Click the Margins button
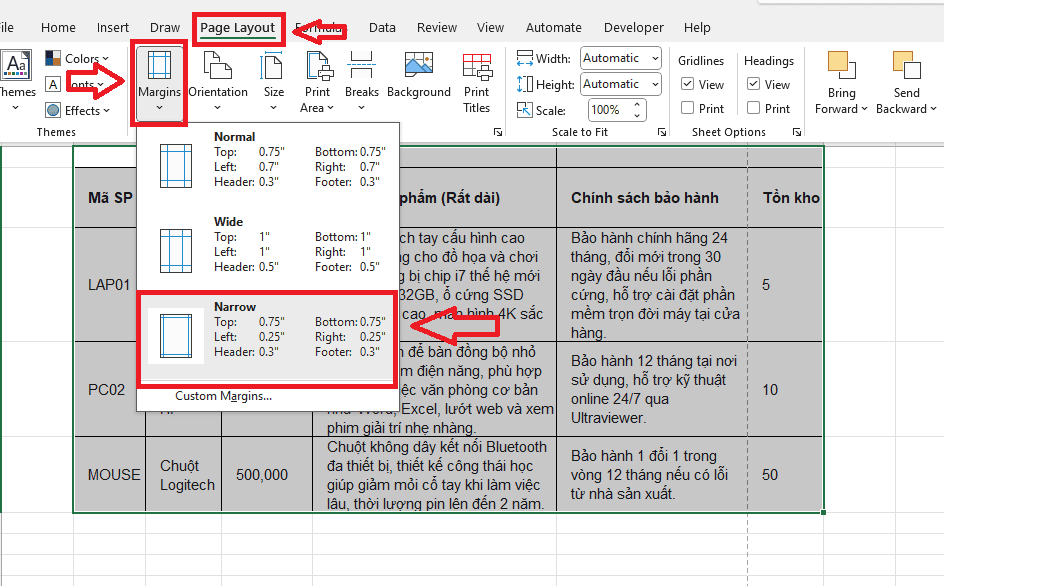Image resolution: width=1040 pixels, height=586 pixels. (159, 83)
